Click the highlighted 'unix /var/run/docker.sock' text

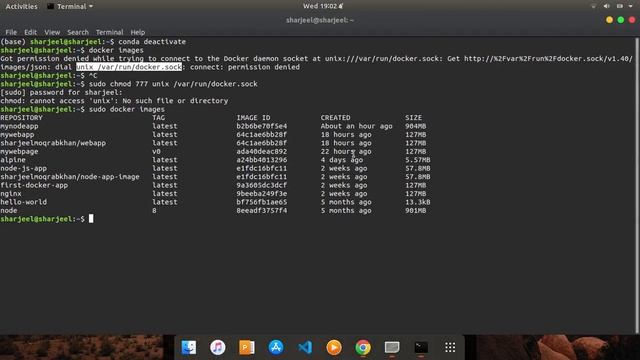pyautogui.click(x=129, y=67)
